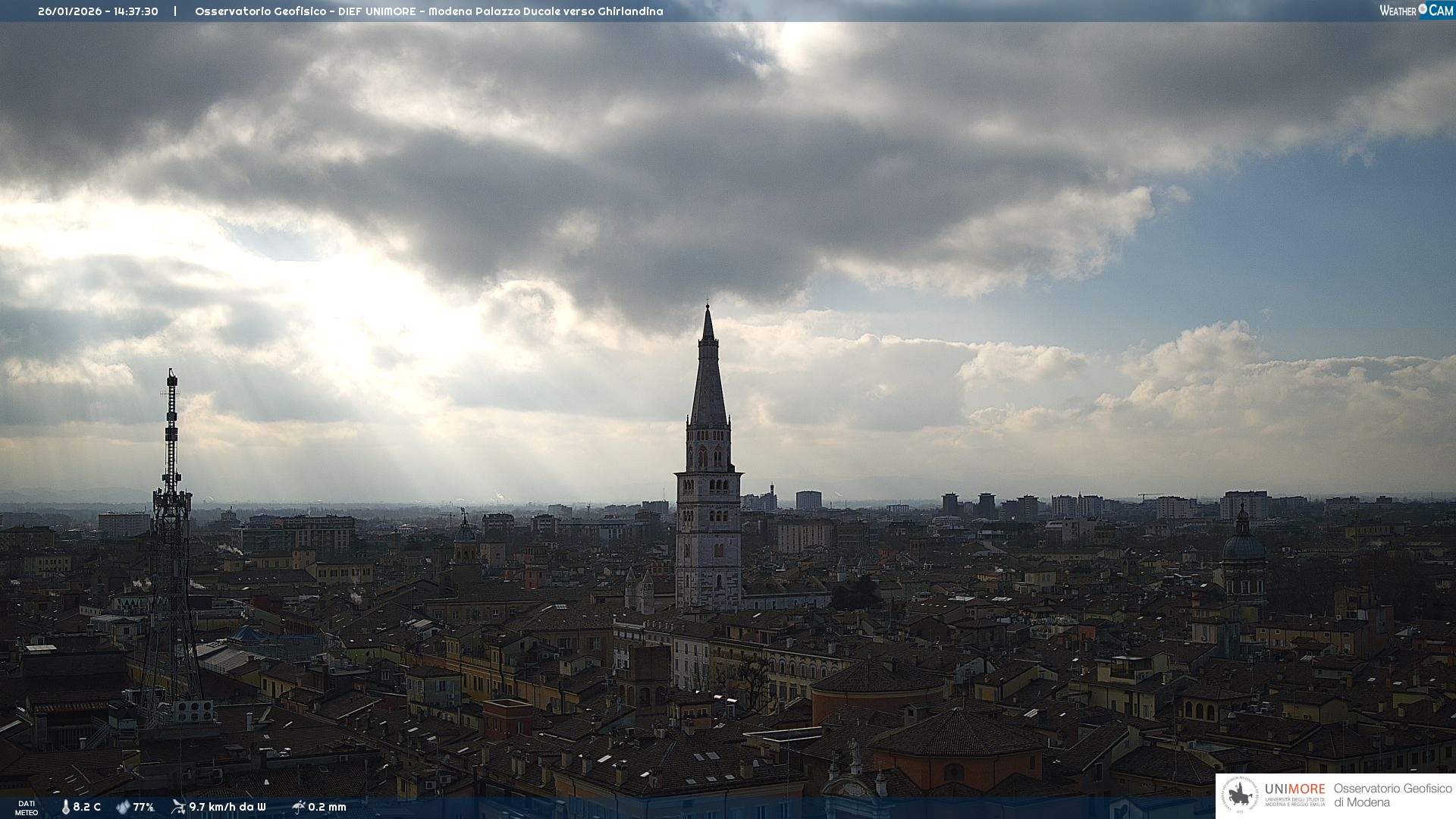
Task: Click the 0.2 mm rainfall value
Action: (327, 807)
